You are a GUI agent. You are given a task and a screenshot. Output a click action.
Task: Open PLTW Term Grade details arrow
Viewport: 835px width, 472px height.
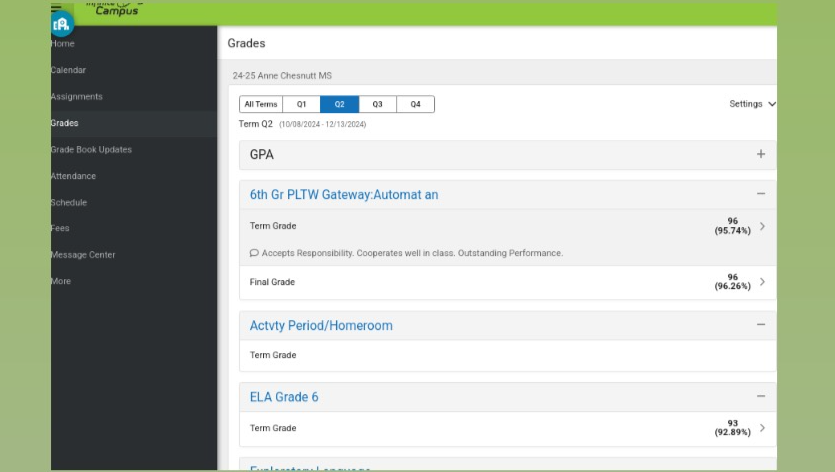(x=762, y=226)
